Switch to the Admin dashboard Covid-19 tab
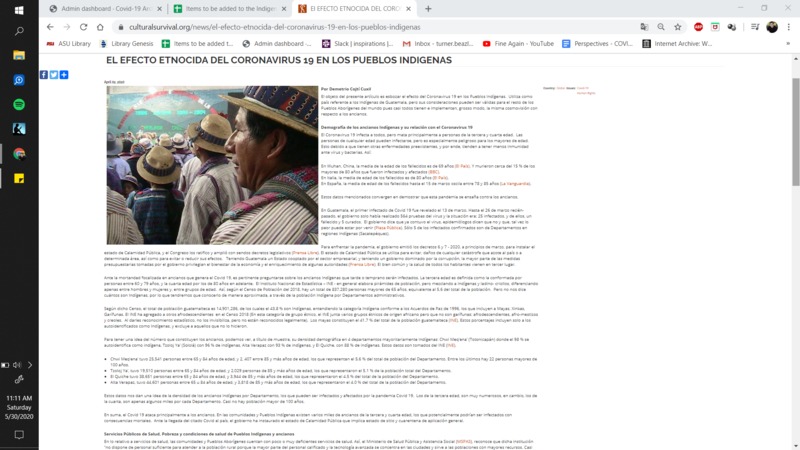This screenshot has width=800, height=450. [x=105, y=9]
